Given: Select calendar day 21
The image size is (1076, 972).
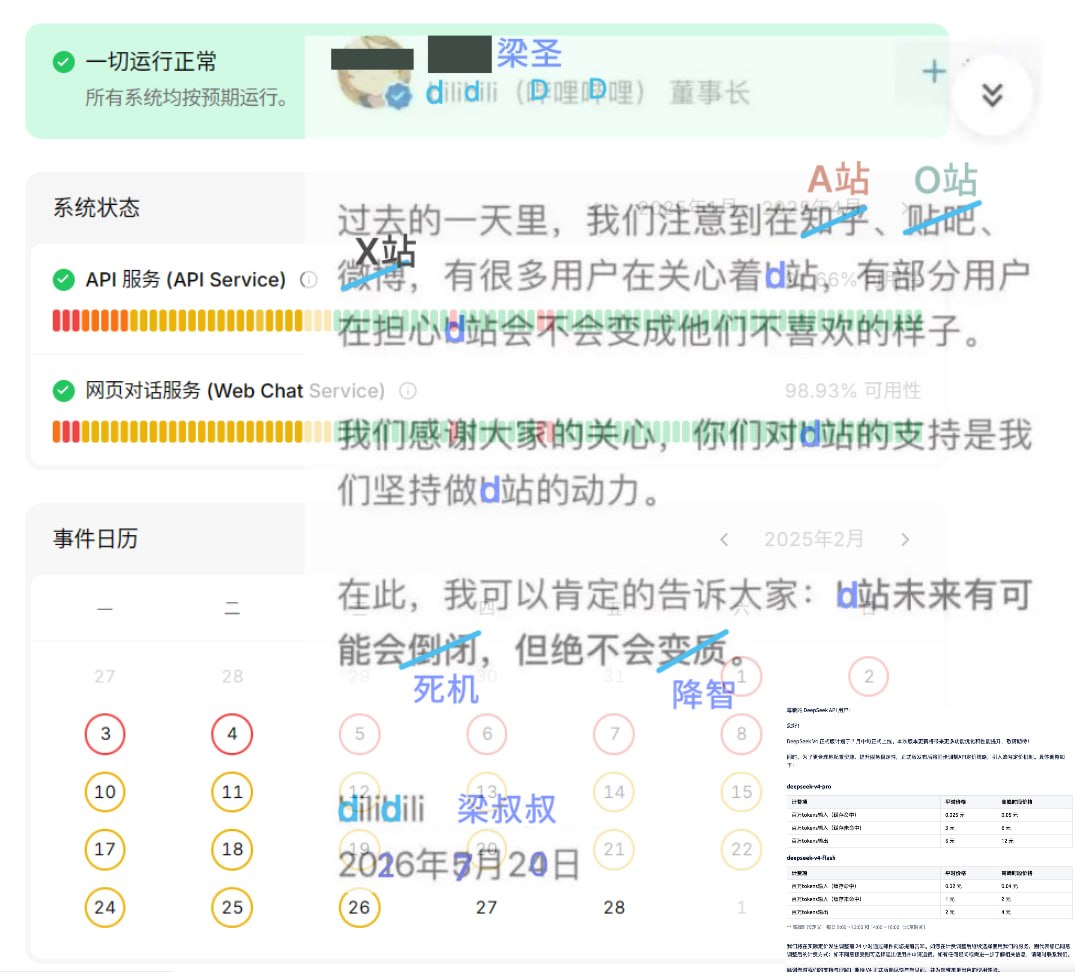Looking at the screenshot, I should click(x=613, y=849).
